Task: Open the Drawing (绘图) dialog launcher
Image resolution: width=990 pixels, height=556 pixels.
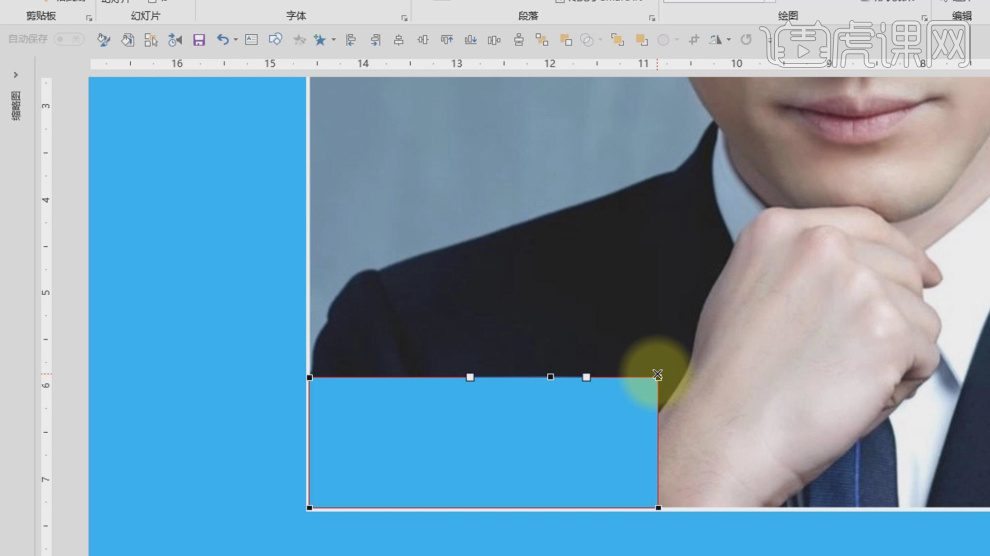Action: click(924, 18)
